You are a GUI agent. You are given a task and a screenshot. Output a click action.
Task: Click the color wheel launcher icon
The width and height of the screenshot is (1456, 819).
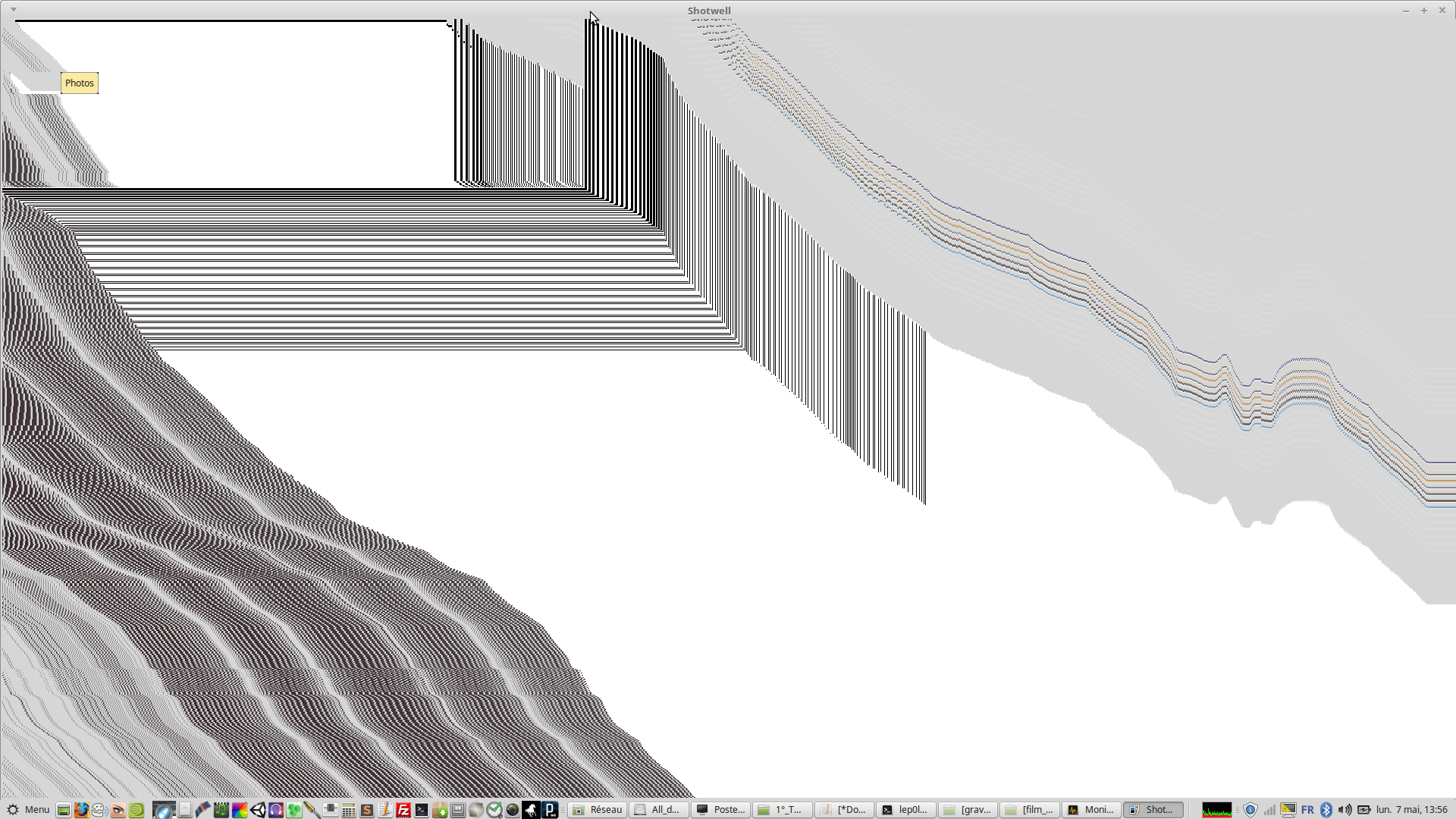pos(240,810)
